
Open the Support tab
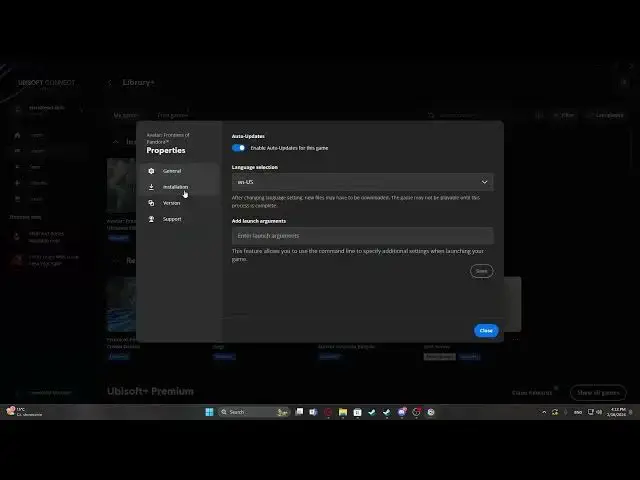(x=180, y=219)
